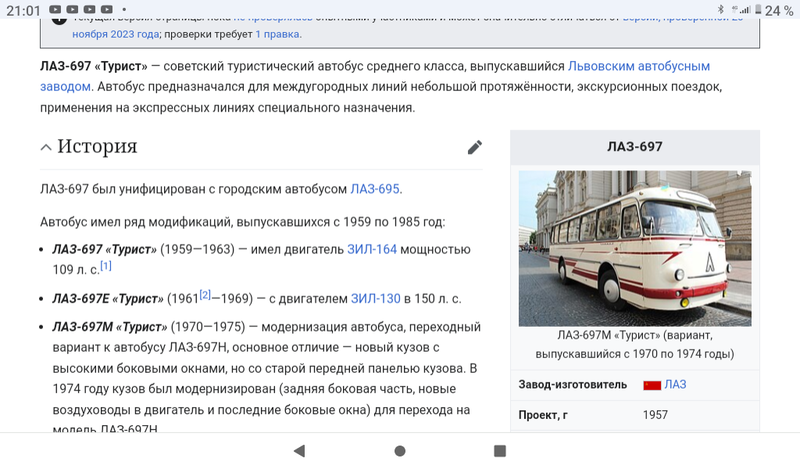Open footnote reference [1]
This screenshot has height=469, width=800.
(106, 266)
